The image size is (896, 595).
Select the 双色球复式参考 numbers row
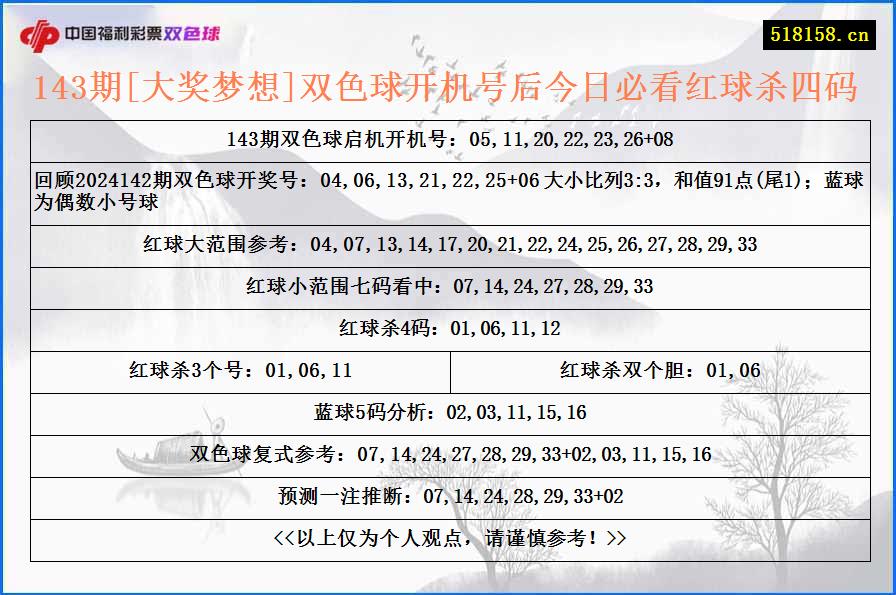(x=448, y=453)
